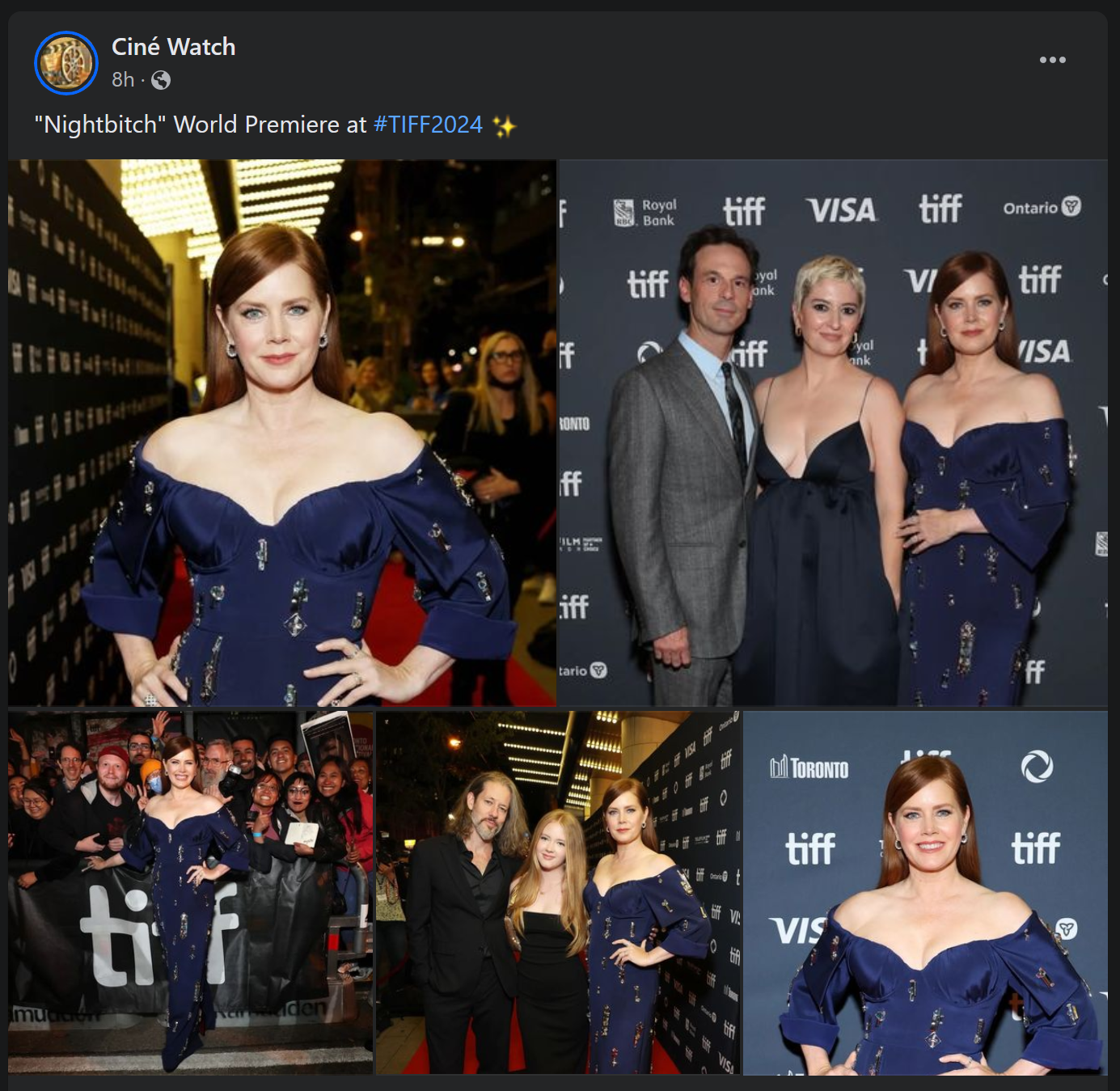Follow the #TIFF2024 hashtag
This screenshot has width=1120, height=1091.
[x=428, y=125]
